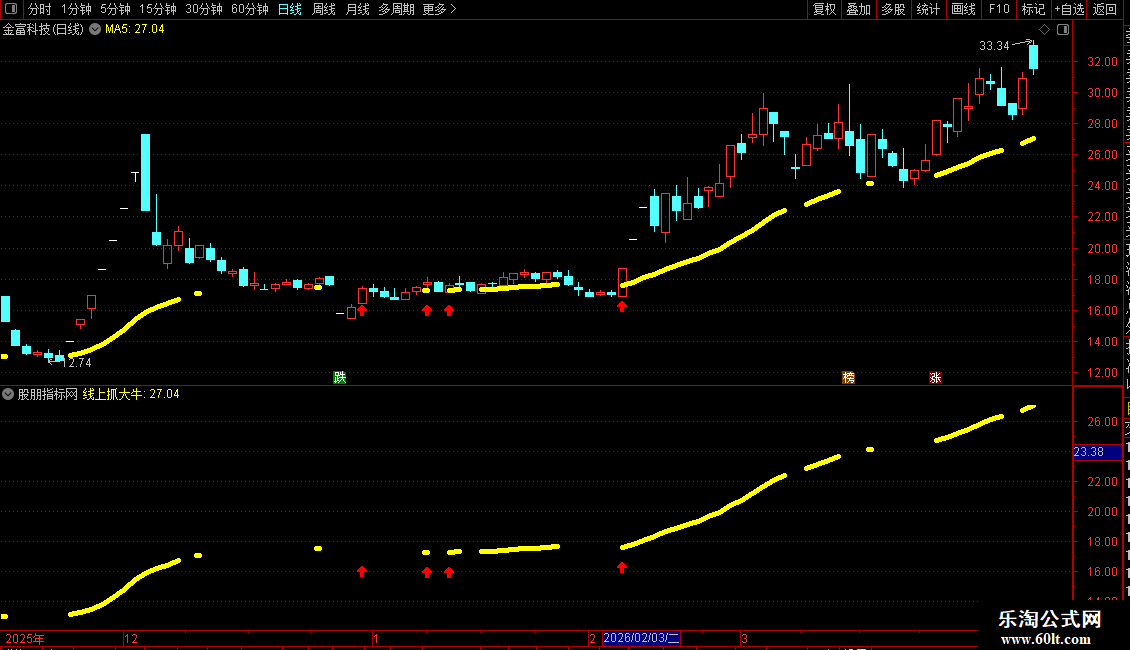The height and width of the screenshot is (650, 1130).
Task: Open F10 company information
Action: (998, 9)
